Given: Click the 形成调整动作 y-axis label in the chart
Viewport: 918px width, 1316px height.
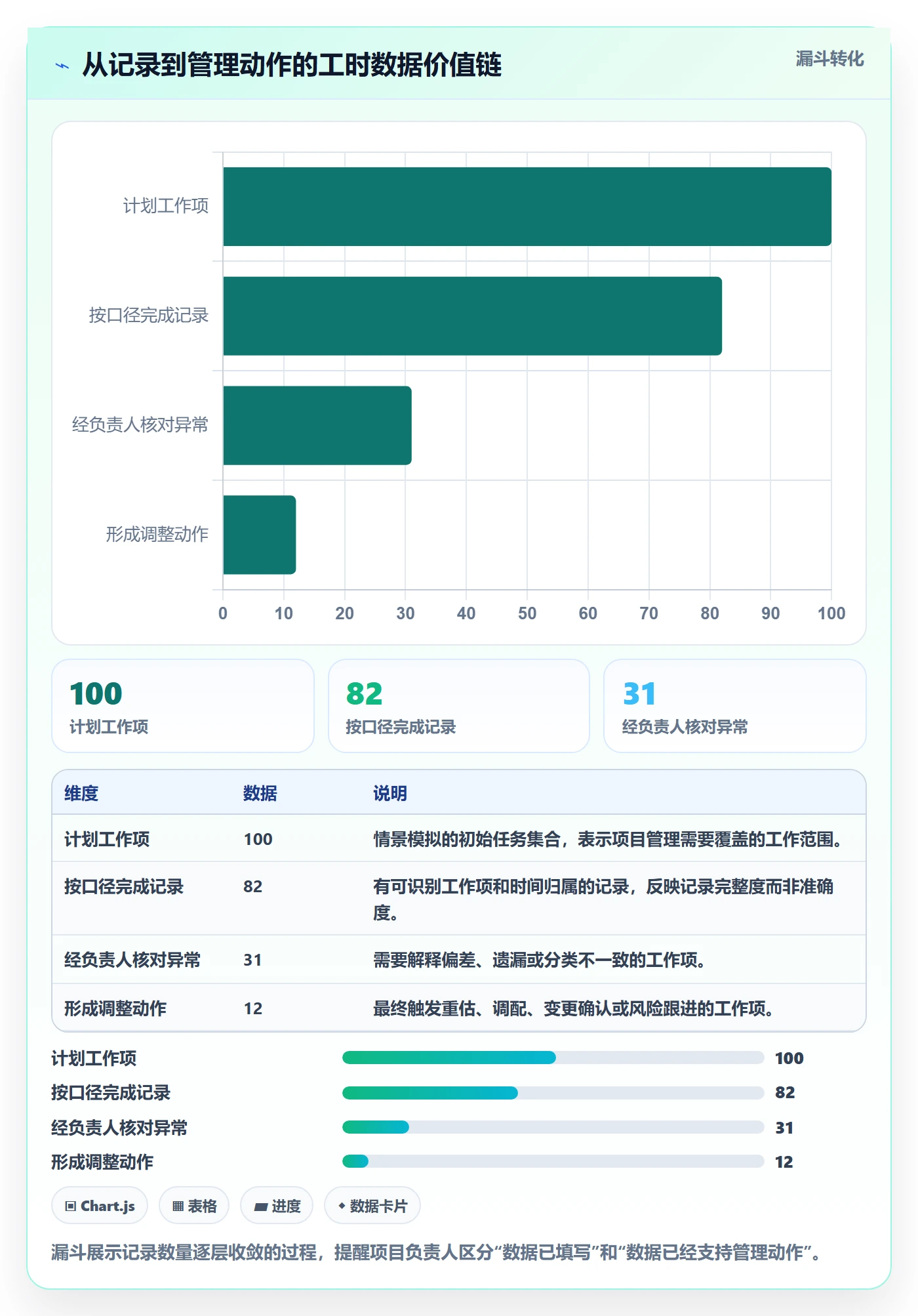Looking at the screenshot, I should coord(157,535).
